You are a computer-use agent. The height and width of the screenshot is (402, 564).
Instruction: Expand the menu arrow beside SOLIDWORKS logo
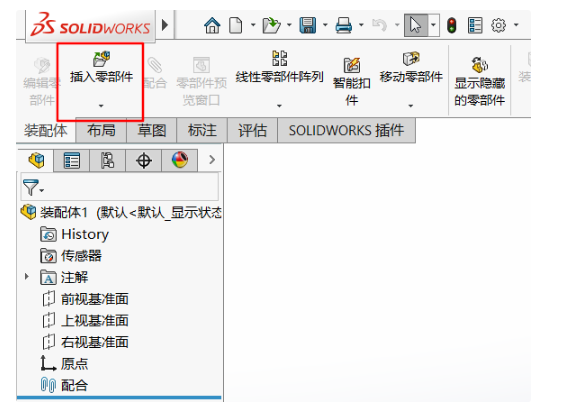pyautogui.click(x=165, y=25)
